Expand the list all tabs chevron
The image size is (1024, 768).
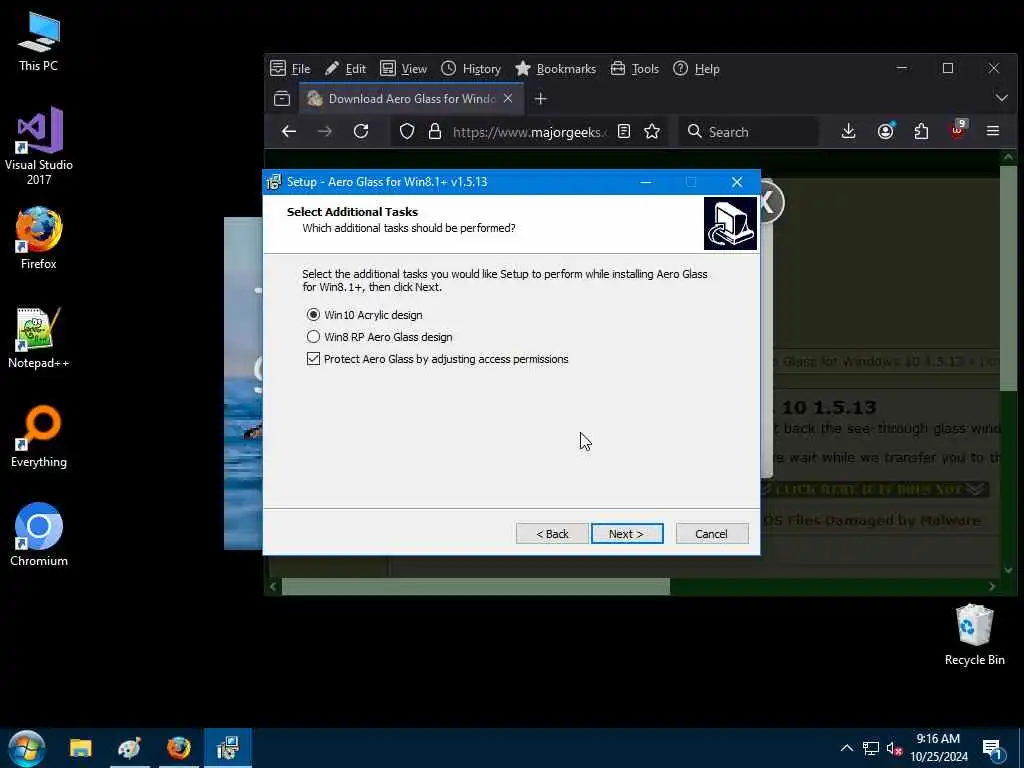tap(1001, 98)
